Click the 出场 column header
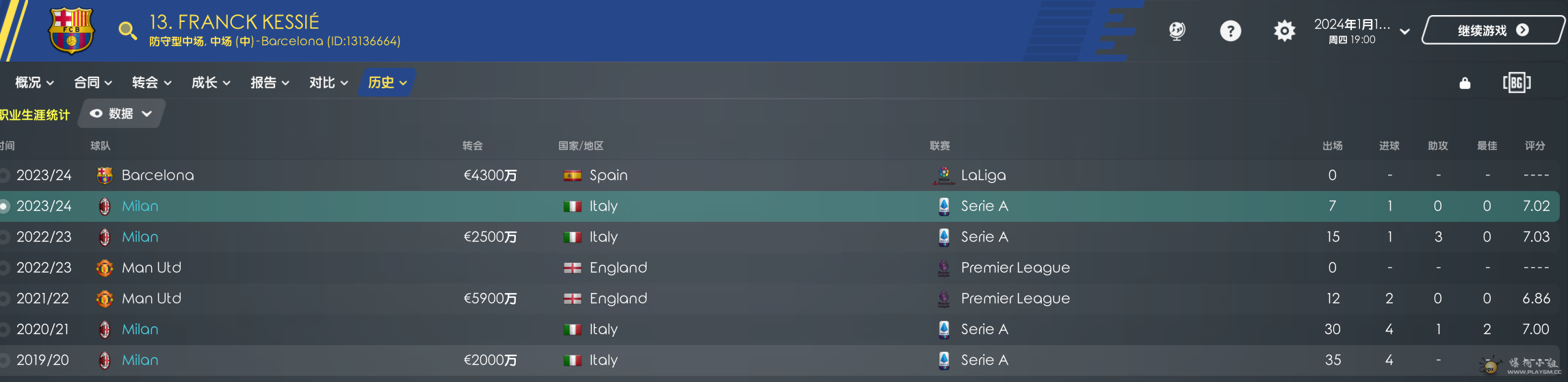 pyautogui.click(x=1332, y=146)
